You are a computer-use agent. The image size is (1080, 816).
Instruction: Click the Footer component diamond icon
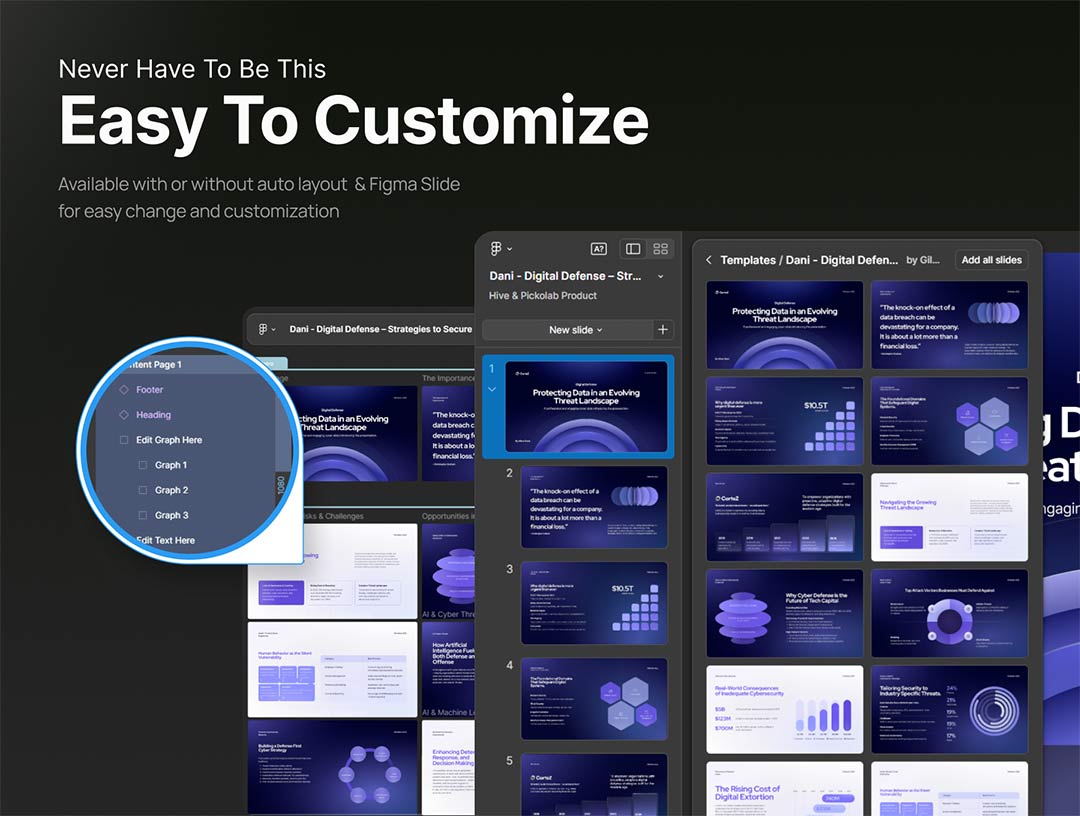[124, 390]
